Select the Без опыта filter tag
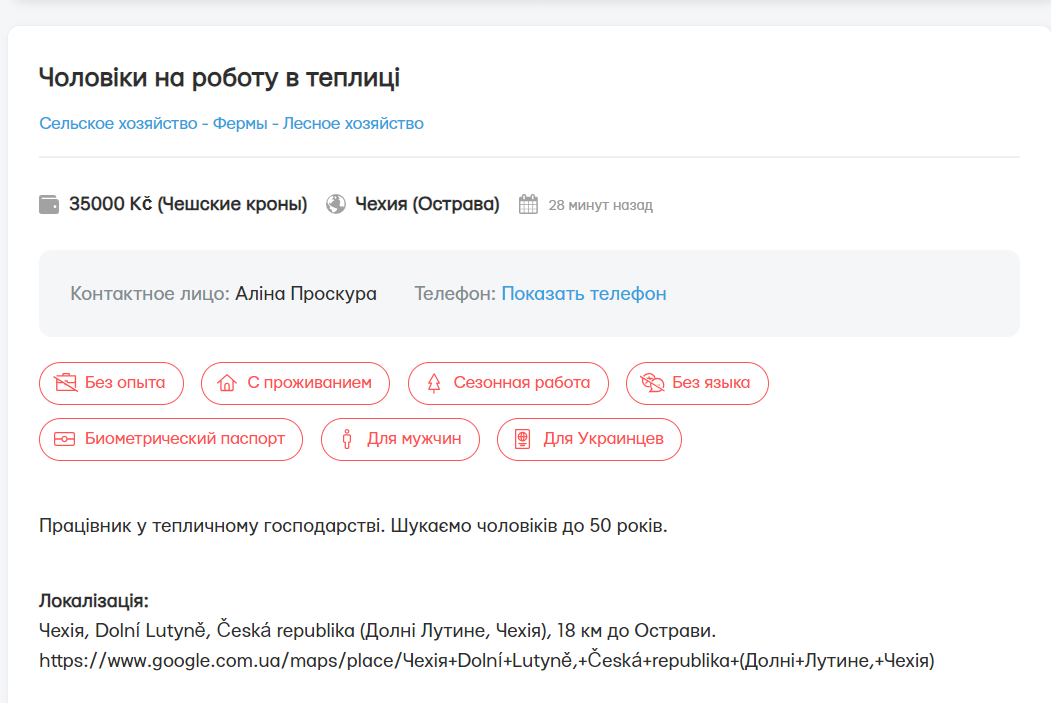 tap(111, 383)
